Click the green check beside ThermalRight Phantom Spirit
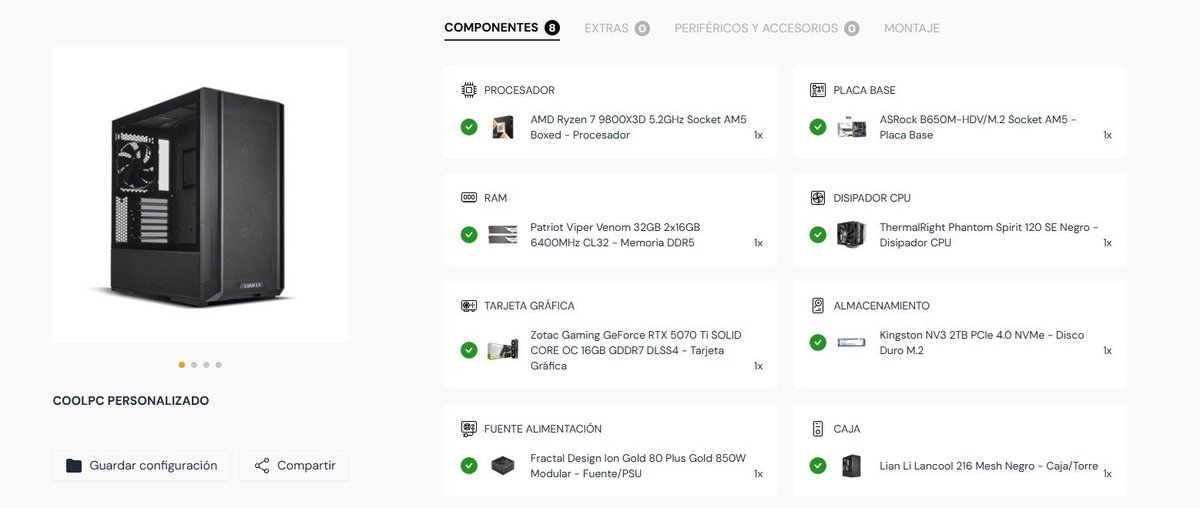The width and height of the screenshot is (1200, 508). click(818, 235)
